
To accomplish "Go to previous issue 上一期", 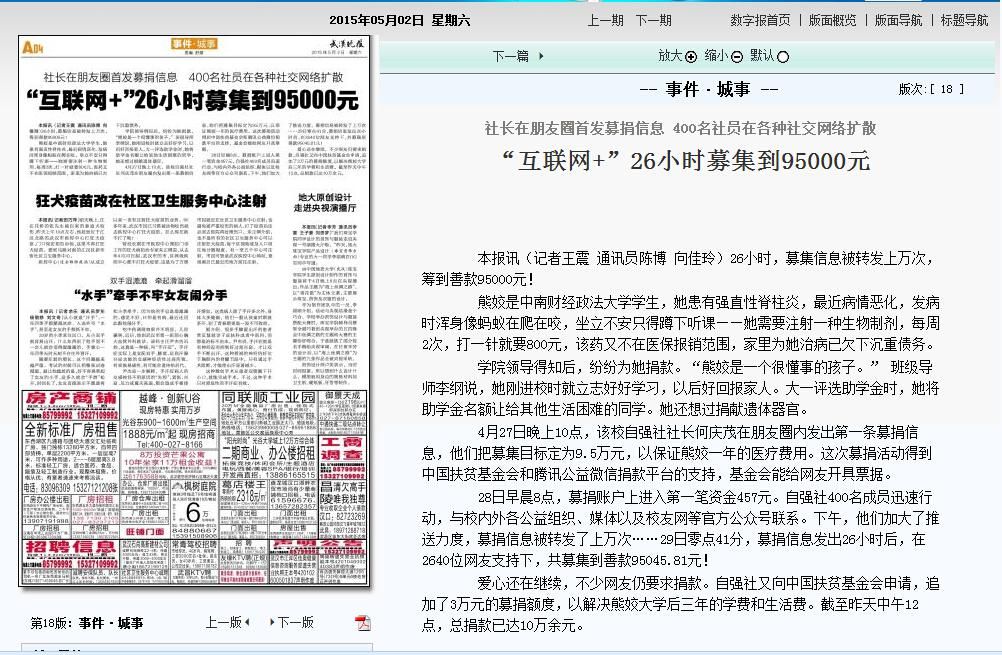I will point(605,20).
